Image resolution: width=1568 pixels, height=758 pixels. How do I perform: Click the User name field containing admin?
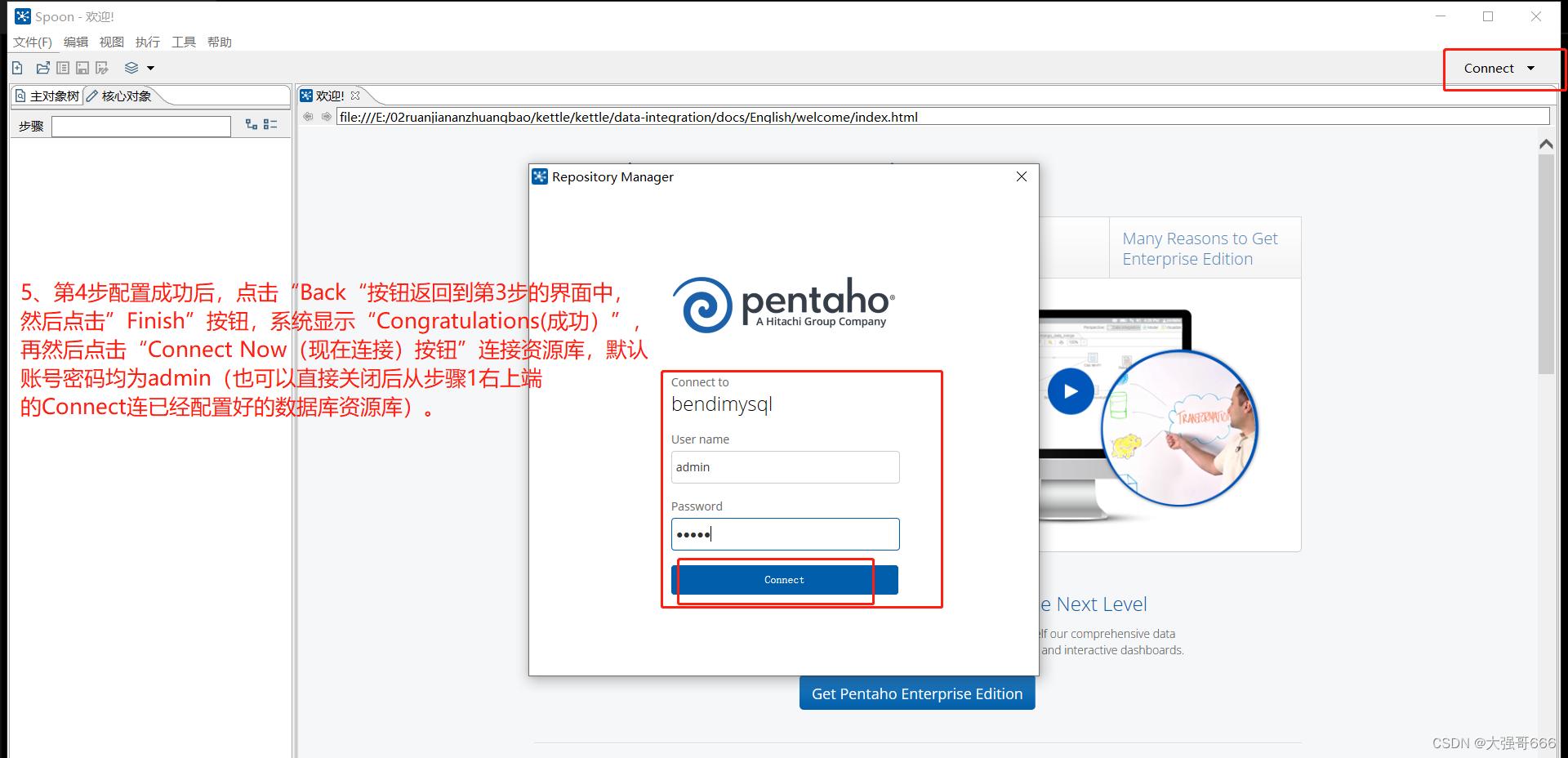click(785, 467)
